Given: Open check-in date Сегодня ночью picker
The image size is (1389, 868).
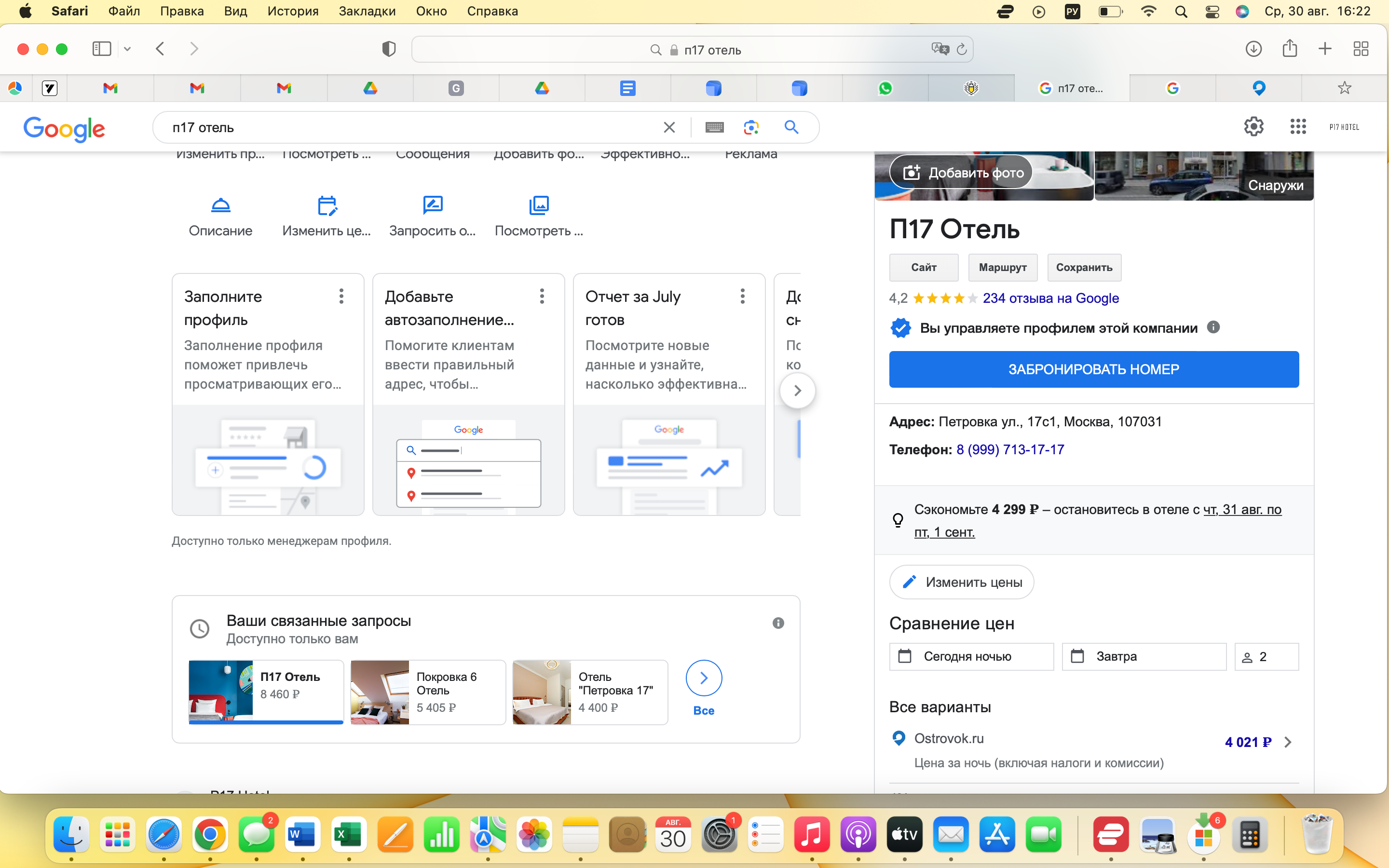Looking at the screenshot, I should (x=971, y=656).
